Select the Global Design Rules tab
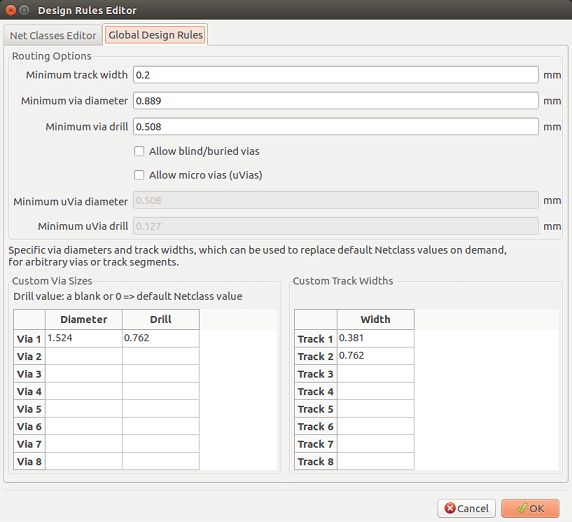 pyautogui.click(x=155, y=35)
